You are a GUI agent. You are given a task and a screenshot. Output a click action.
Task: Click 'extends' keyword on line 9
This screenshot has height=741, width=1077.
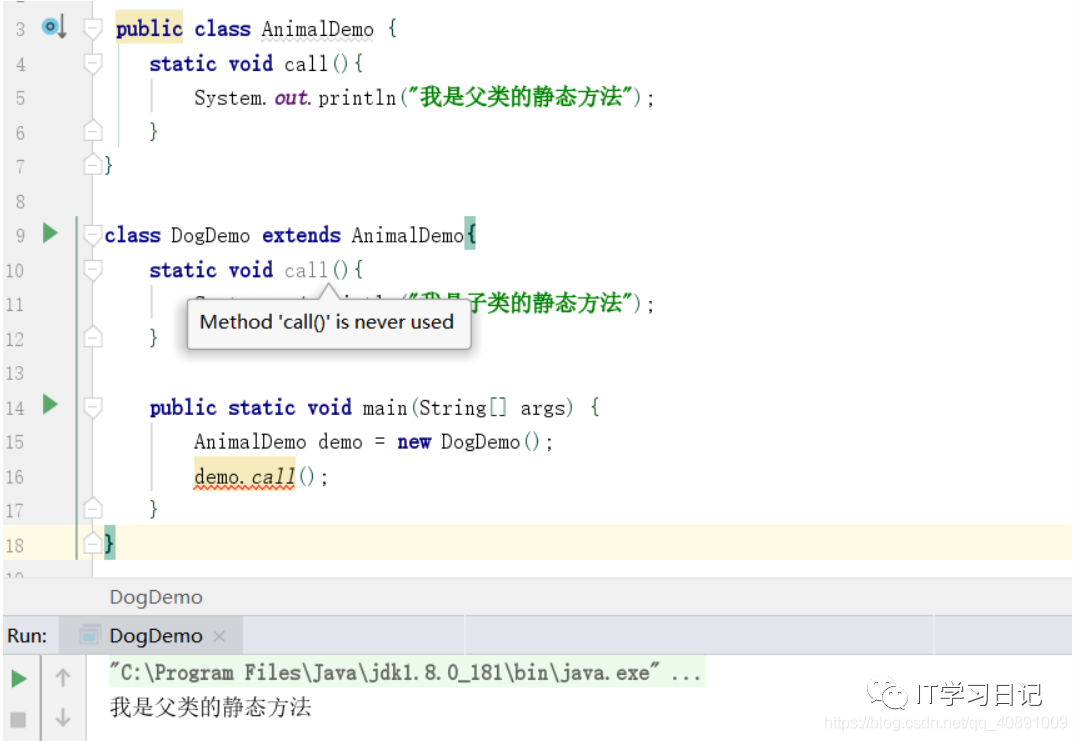(x=302, y=235)
